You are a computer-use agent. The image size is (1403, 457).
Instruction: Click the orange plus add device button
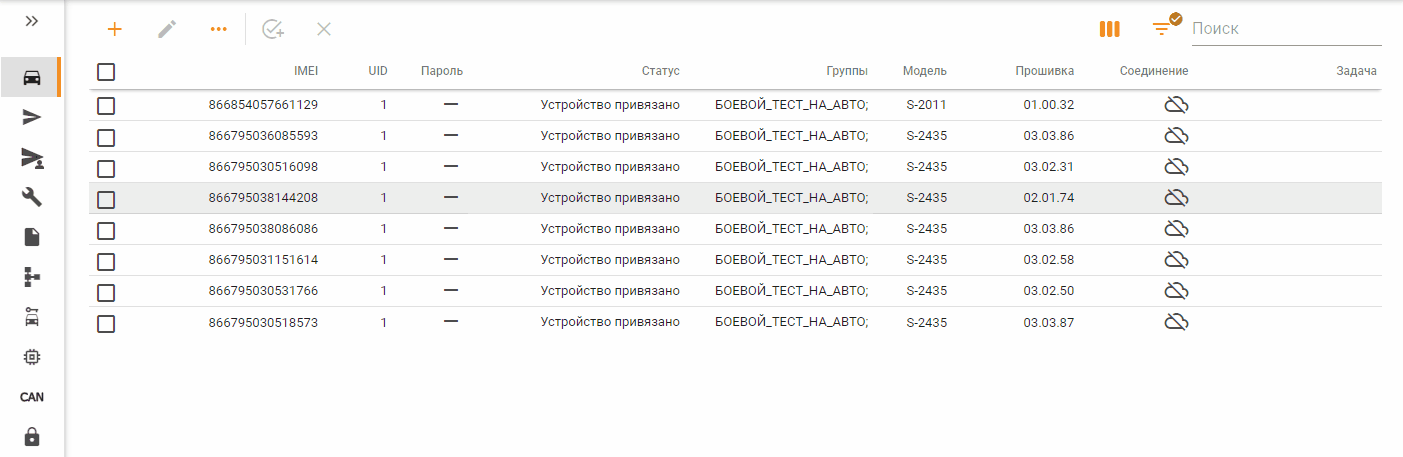click(x=114, y=29)
